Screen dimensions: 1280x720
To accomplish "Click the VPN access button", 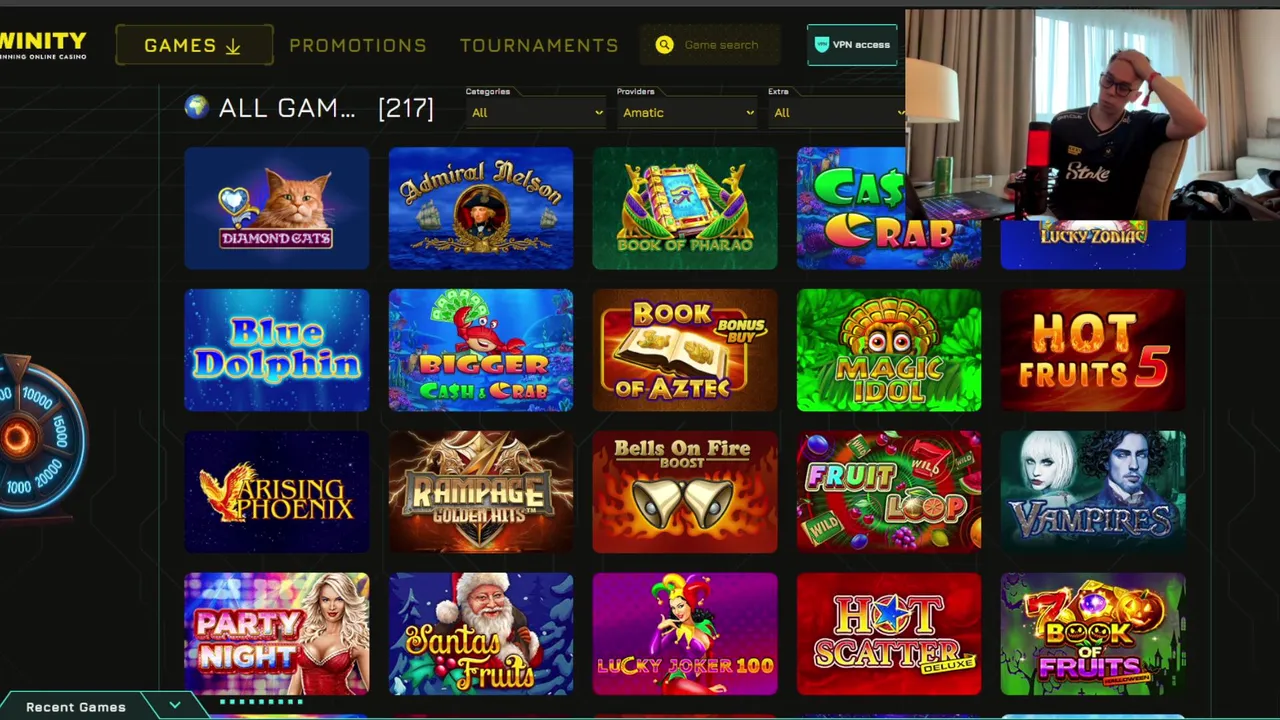I will [852, 45].
